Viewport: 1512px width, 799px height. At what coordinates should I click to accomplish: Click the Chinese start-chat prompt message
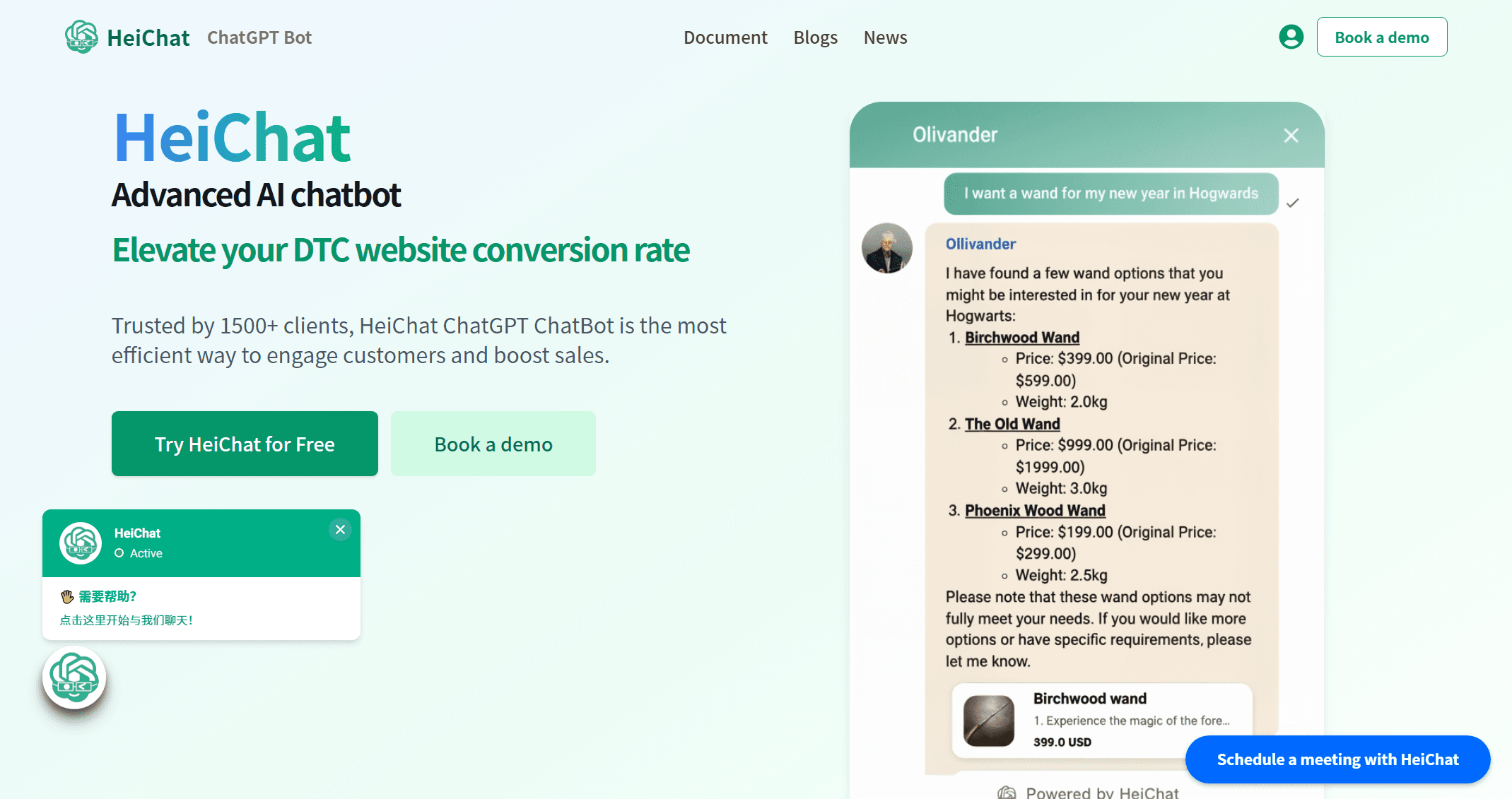point(127,620)
